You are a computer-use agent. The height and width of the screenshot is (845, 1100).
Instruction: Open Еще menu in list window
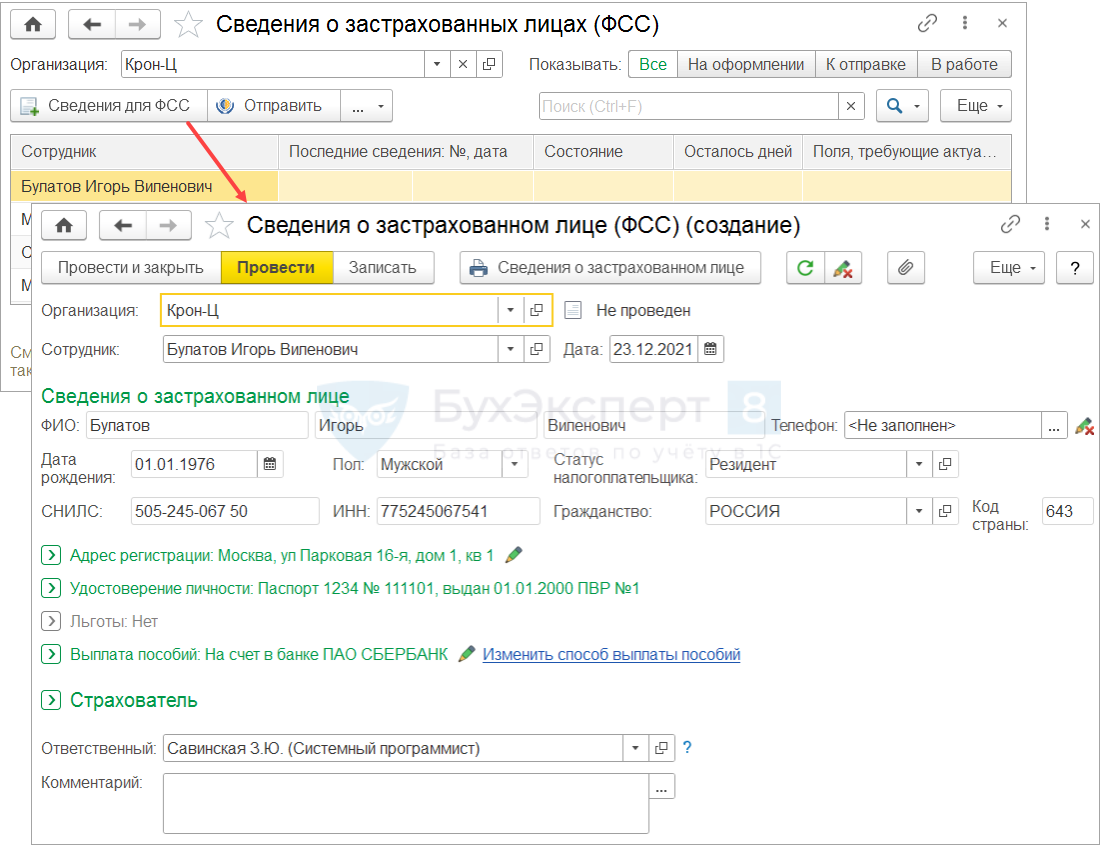[x=976, y=106]
